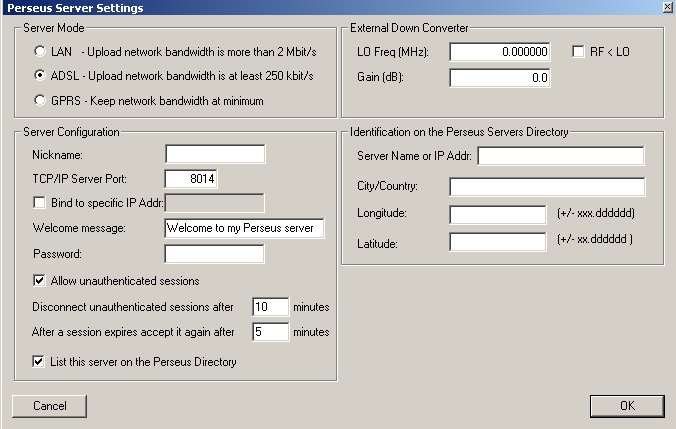This screenshot has width=676, height=429.
Task: Click the Longitude input field
Action: pyautogui.click(x=498, y=214)
